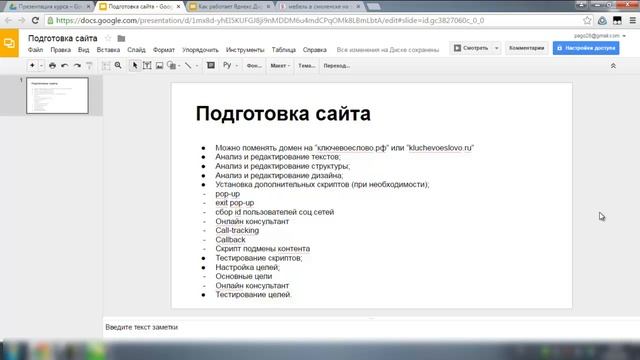The image size is (640, 360).
Task: Select the arrow cursor tool
Action: (x=135, y=65)
